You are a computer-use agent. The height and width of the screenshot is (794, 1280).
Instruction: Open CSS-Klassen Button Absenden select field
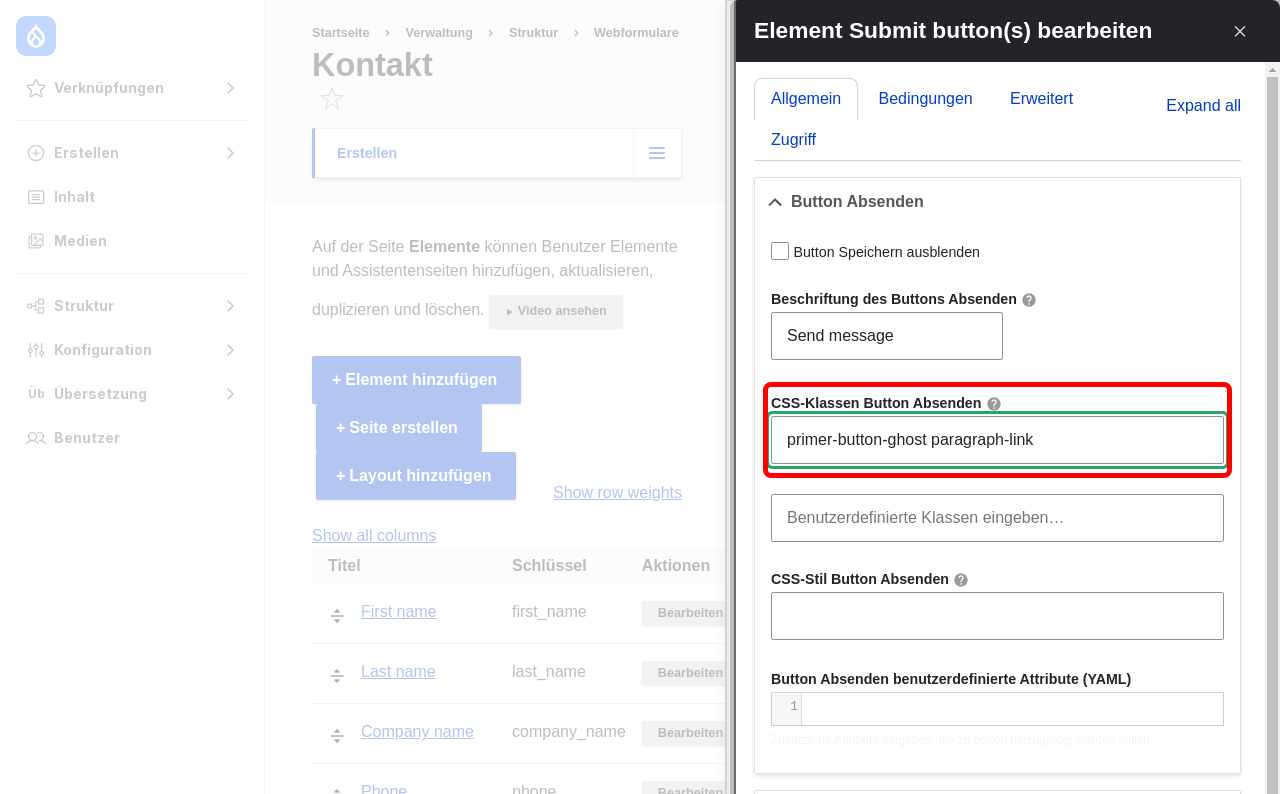pos(997,440)
